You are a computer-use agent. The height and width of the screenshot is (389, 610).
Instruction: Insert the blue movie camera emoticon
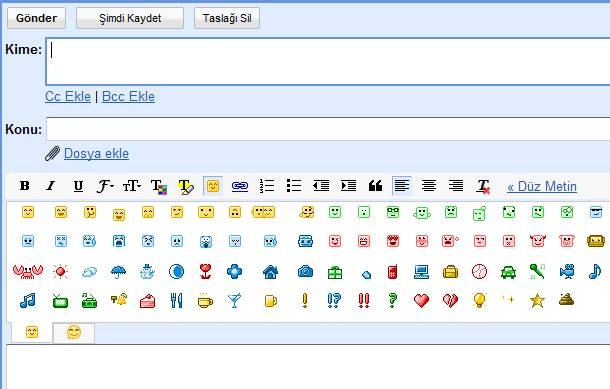[x=567, y=271]
